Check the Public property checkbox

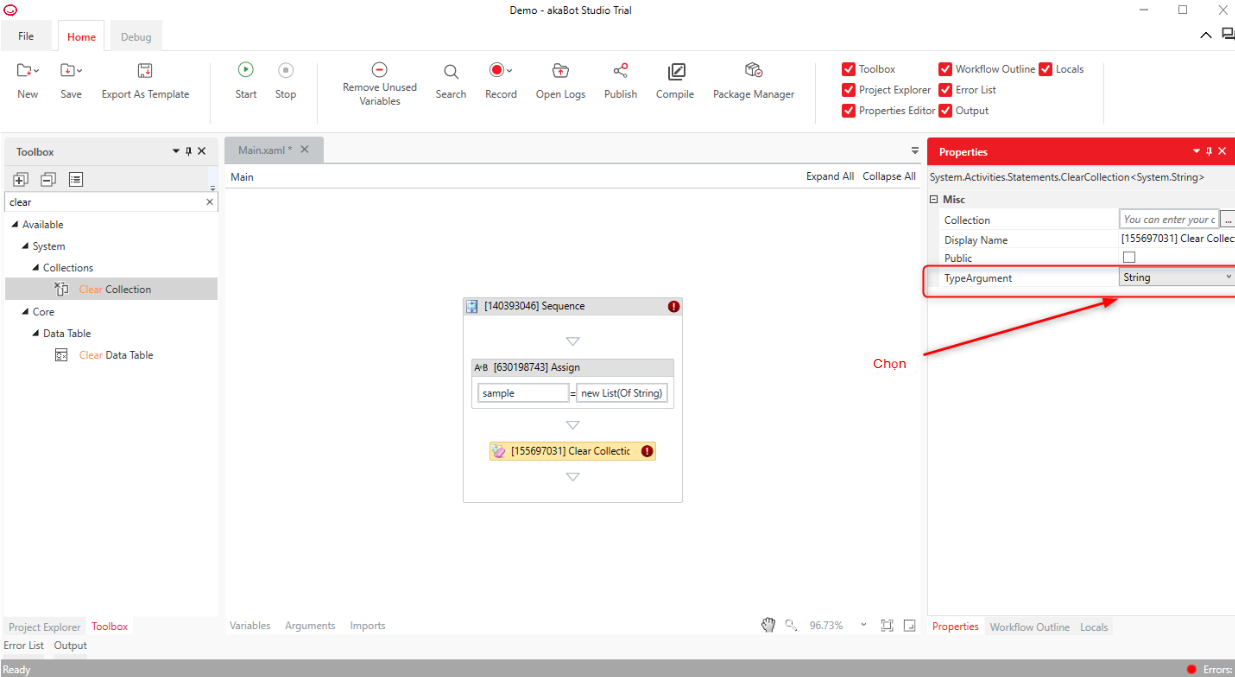(x=1130, y=258)
